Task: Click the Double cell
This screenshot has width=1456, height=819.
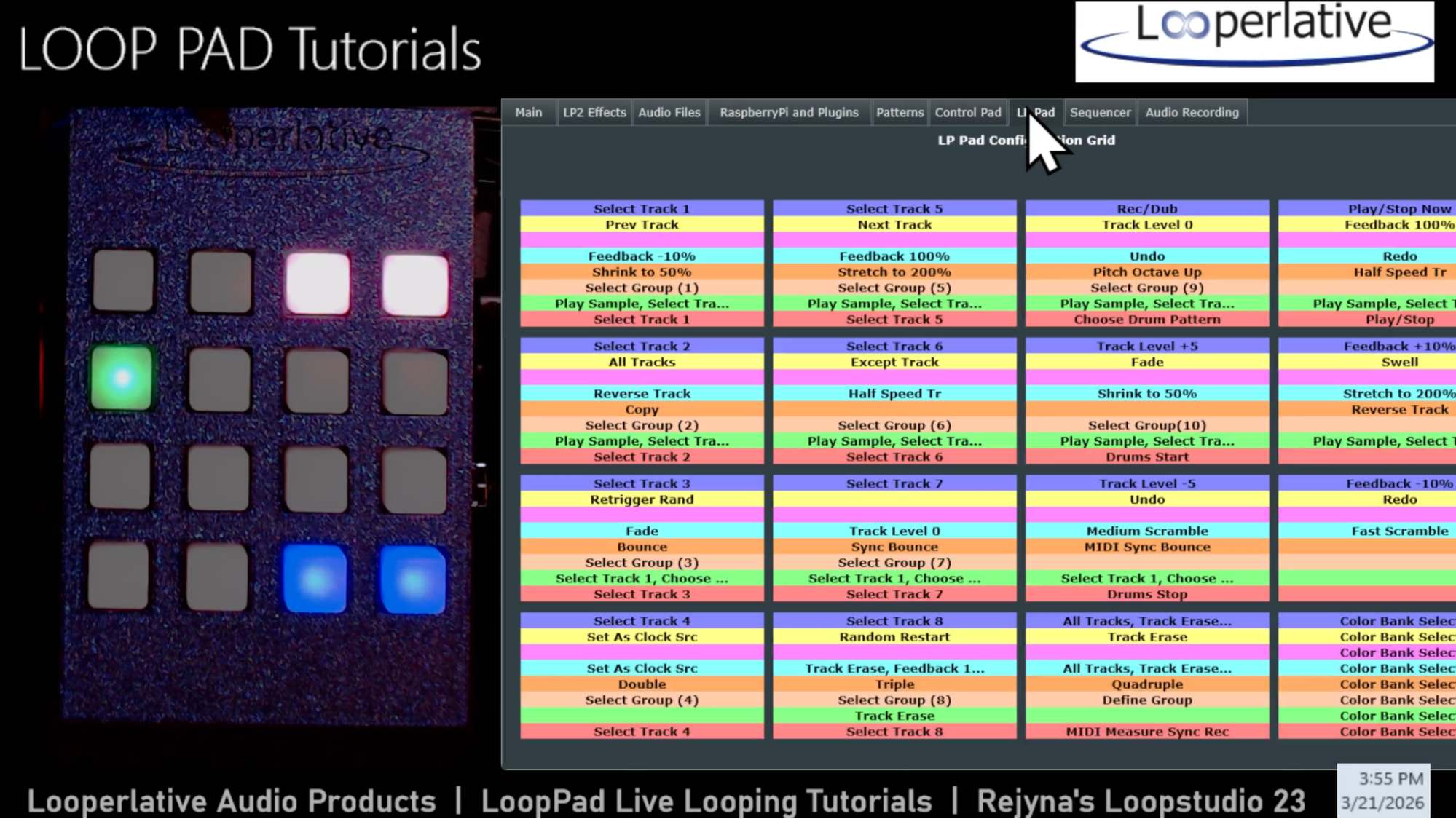Action: 642,684
